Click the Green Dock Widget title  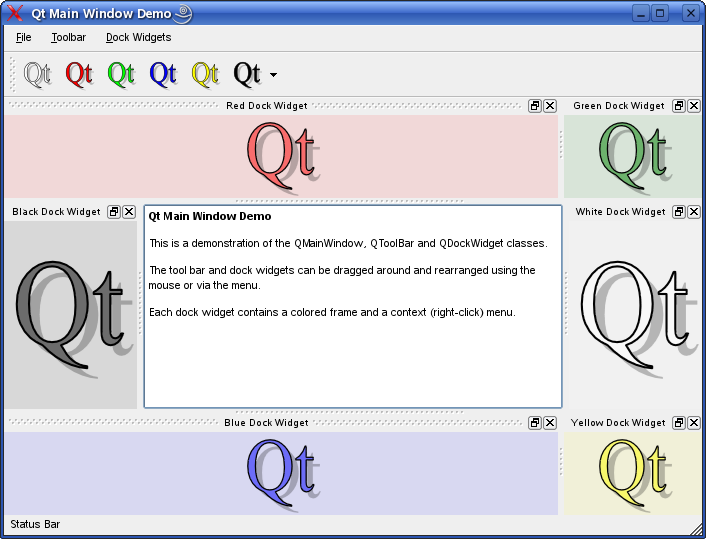pyautogui.click(x=619, y=106)
